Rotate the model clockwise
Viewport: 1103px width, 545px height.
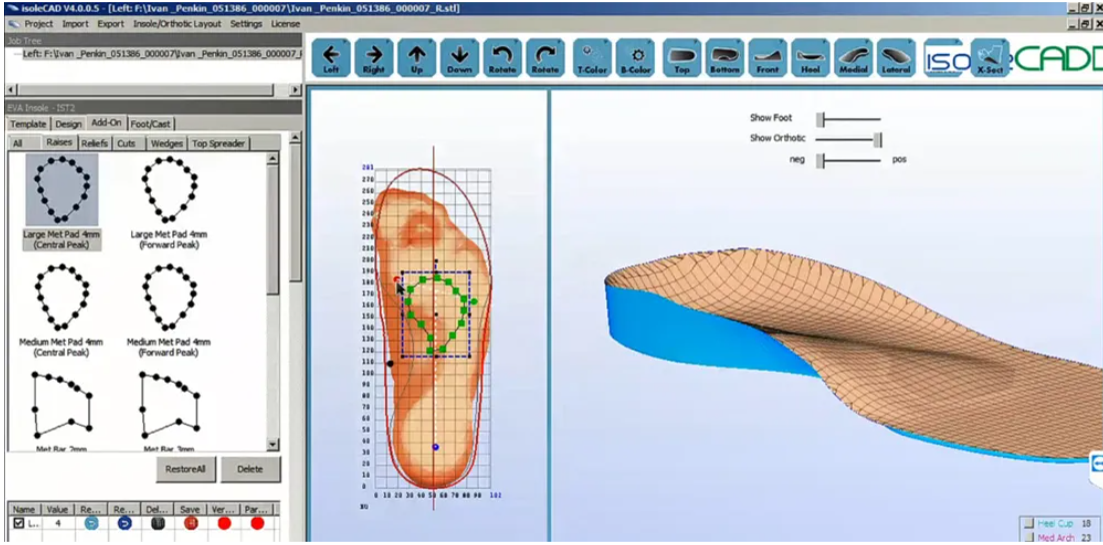coord(546,58)
